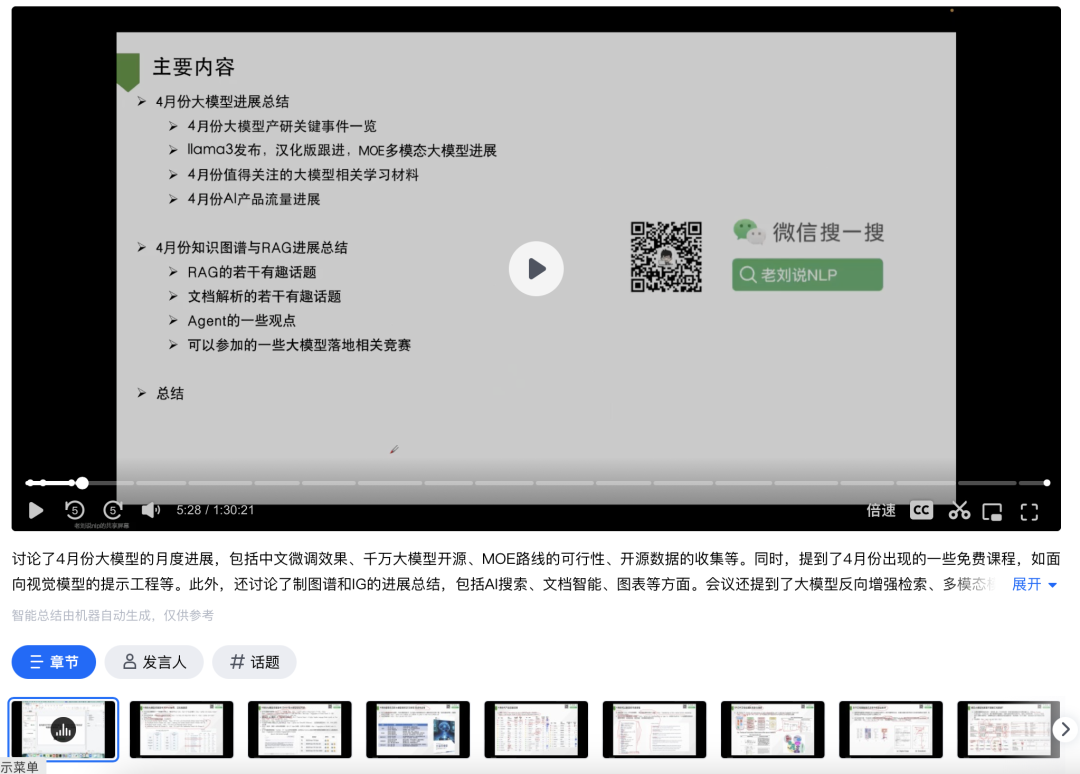Enable picture-in-picture mode

992,511
